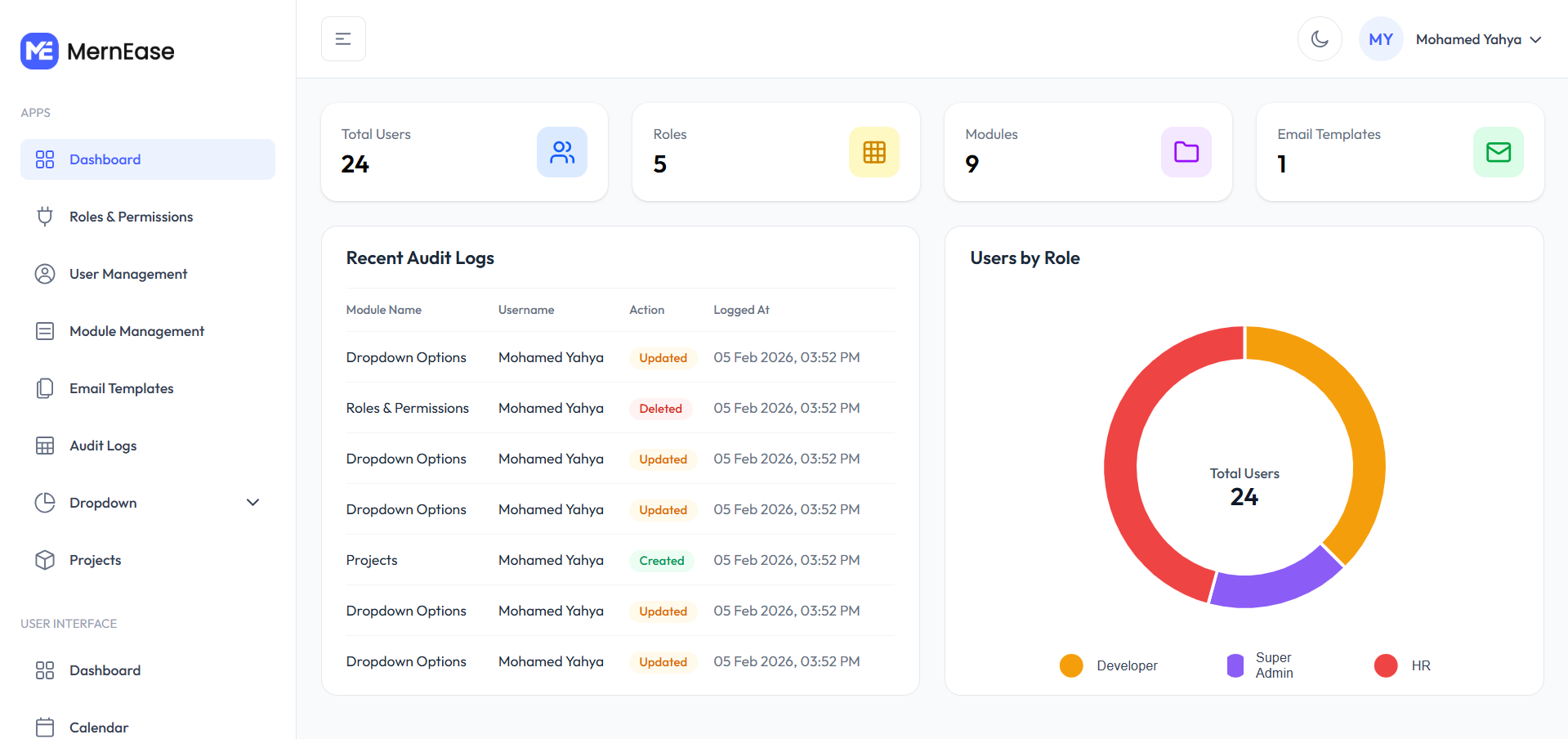This screenshot has width=1568, height=739.
Task: Go to User Management page
Action: pyautogui.click(x=128, y=274)
